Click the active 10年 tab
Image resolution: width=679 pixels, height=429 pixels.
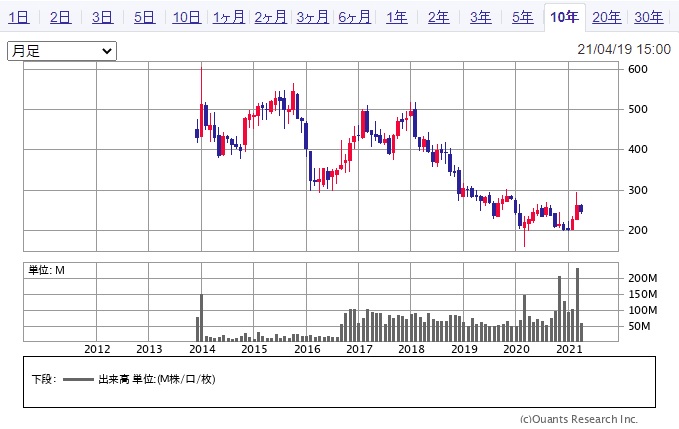tap(565, 17)
